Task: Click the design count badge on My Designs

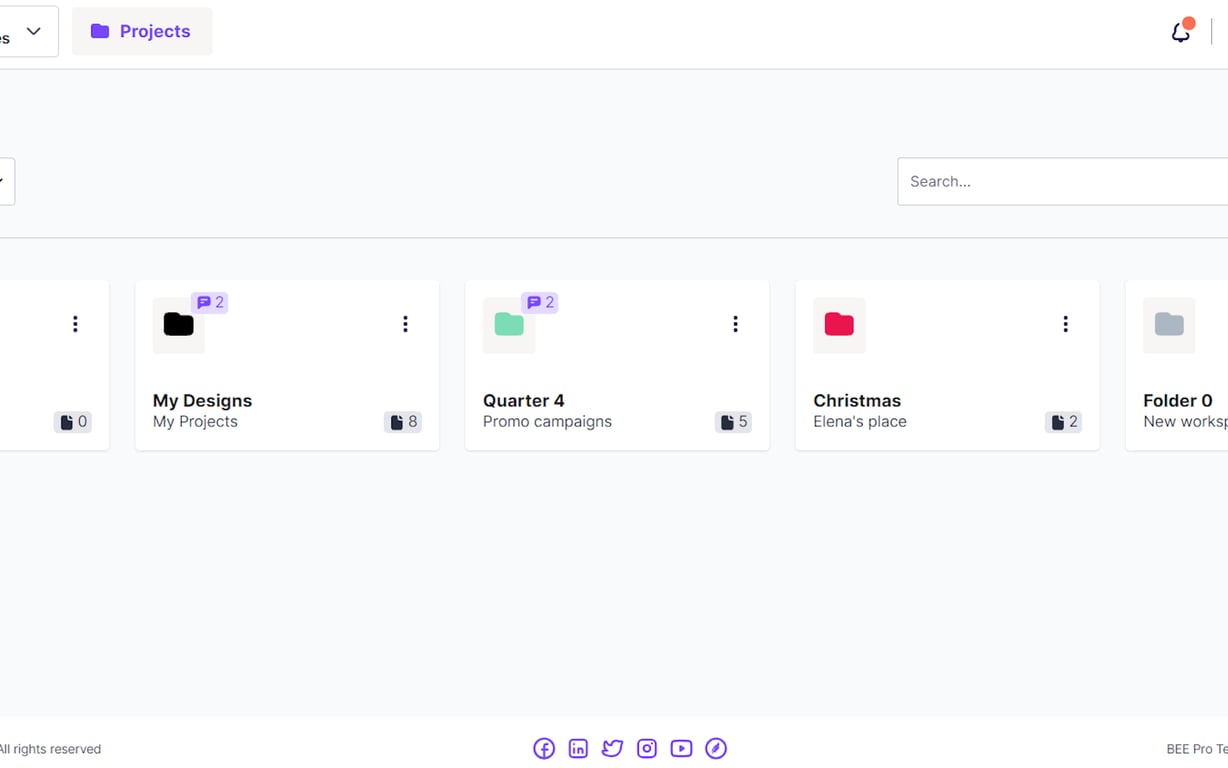Action: click(x=403, y=422)
